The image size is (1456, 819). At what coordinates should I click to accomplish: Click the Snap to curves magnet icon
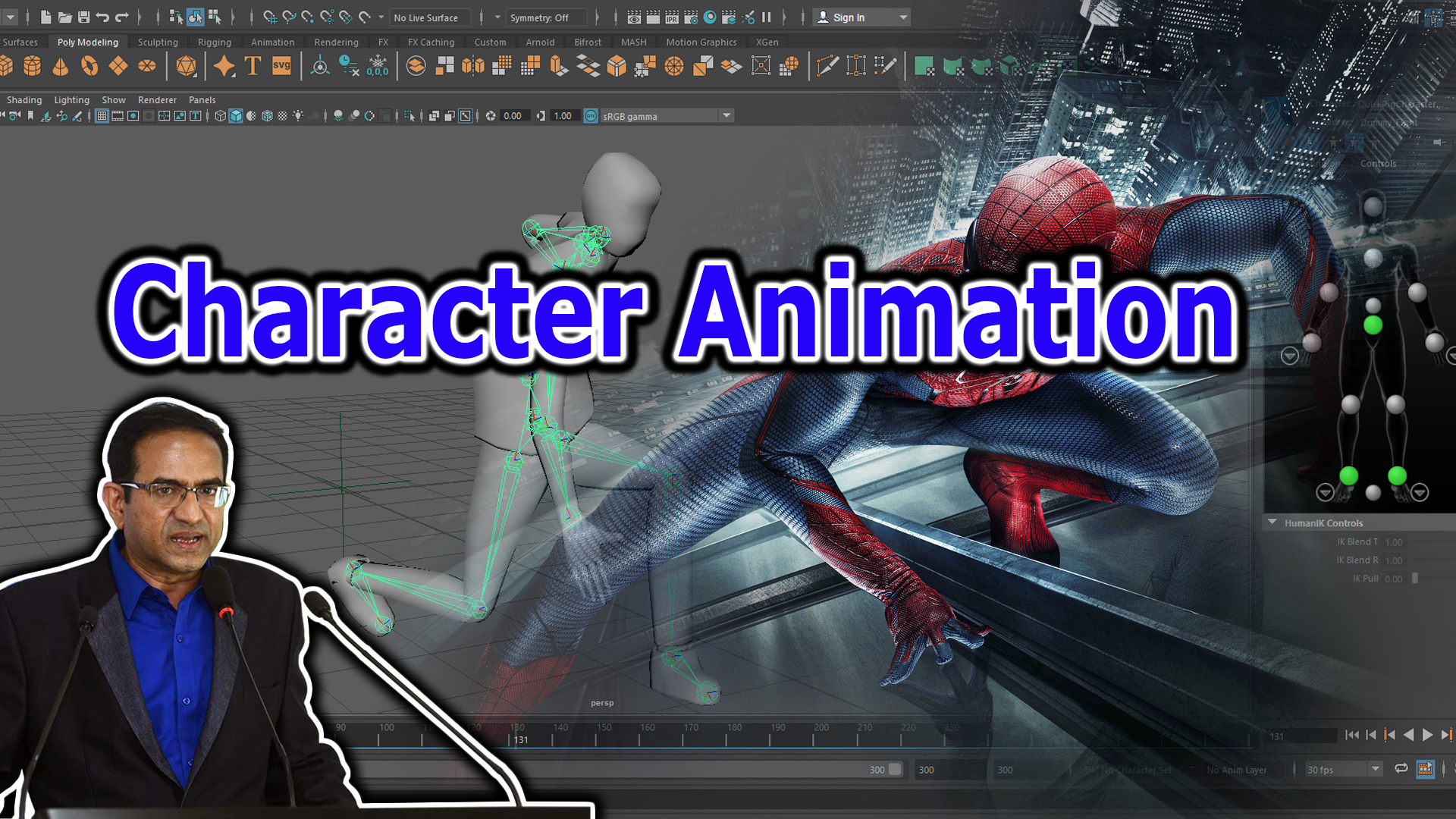[289, 17]
